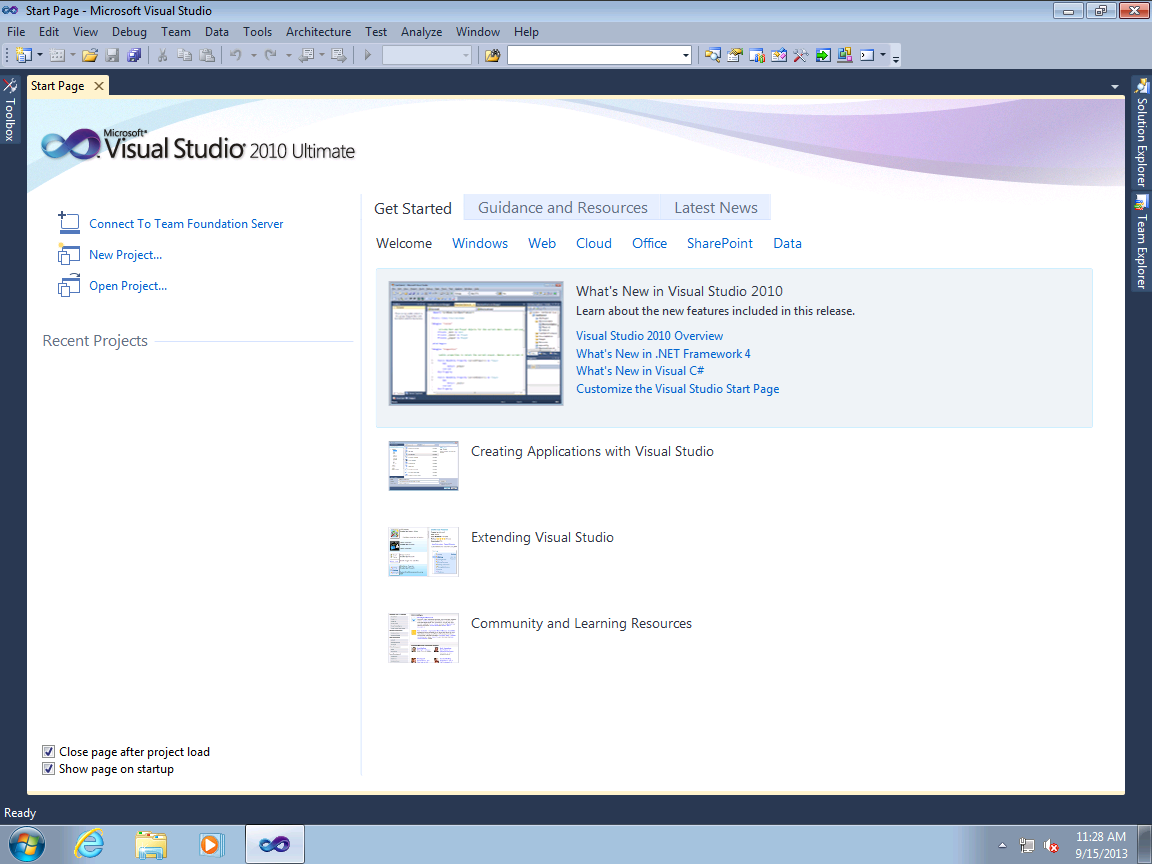
Task: Click the Navigate Forward icon
Action: 339,55
